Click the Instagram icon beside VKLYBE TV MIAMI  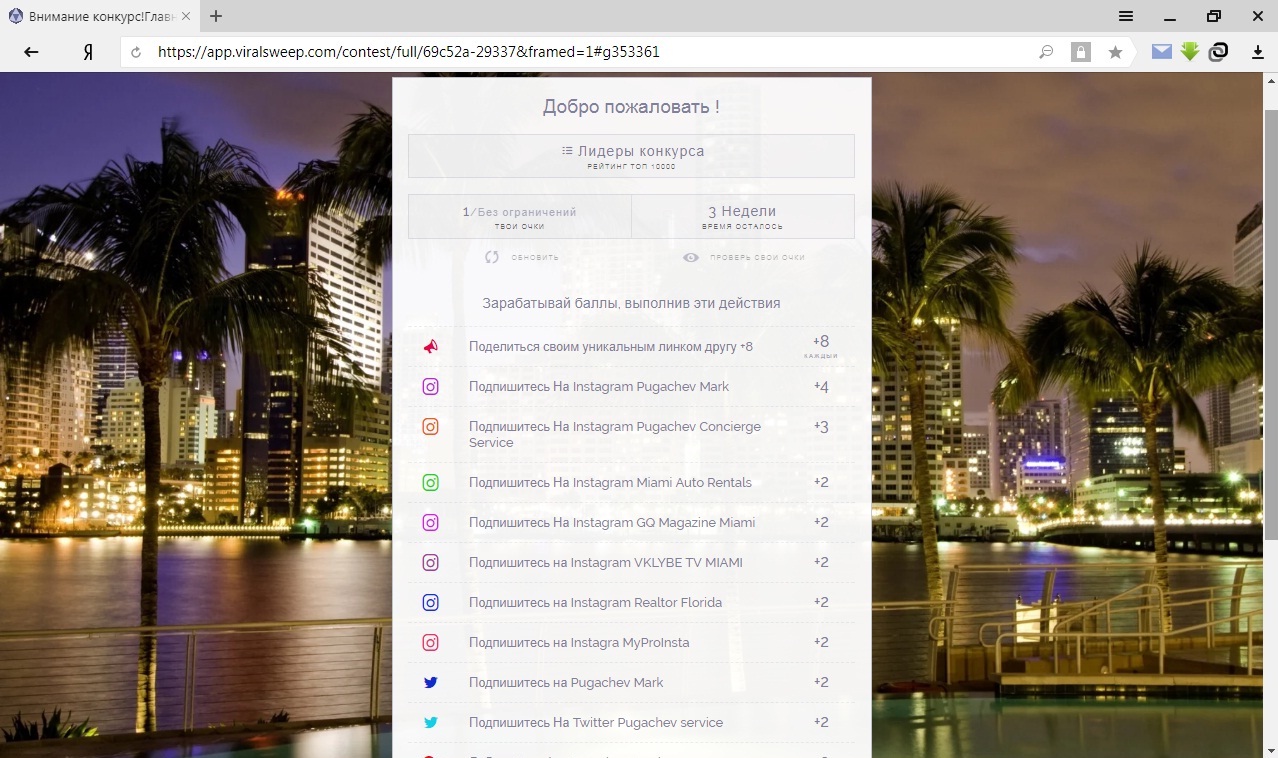[430, 563]
